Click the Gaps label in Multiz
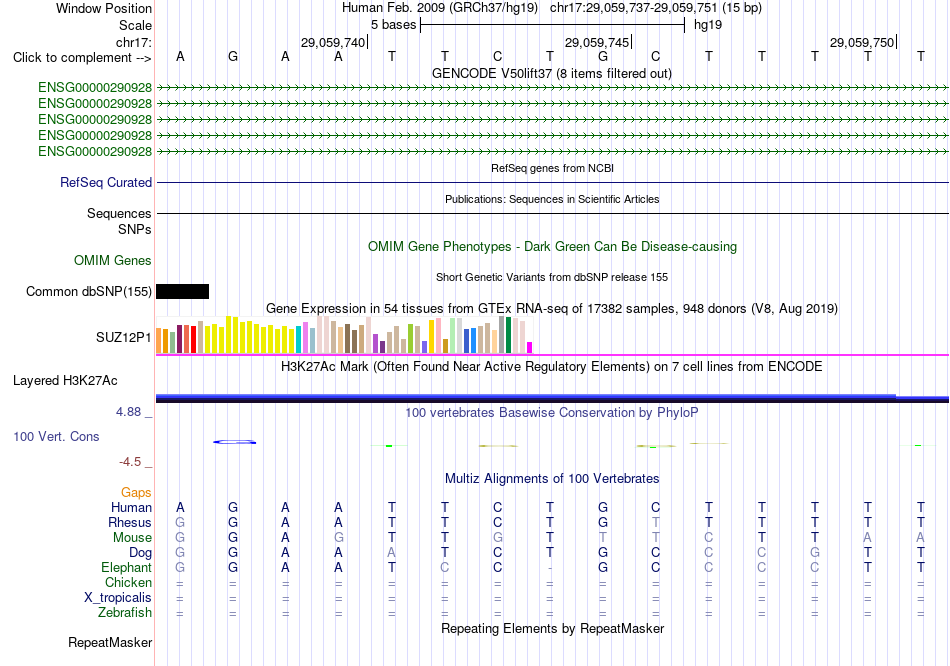The height and width of the screenshot is (666, 950). (x=136, y=493)
